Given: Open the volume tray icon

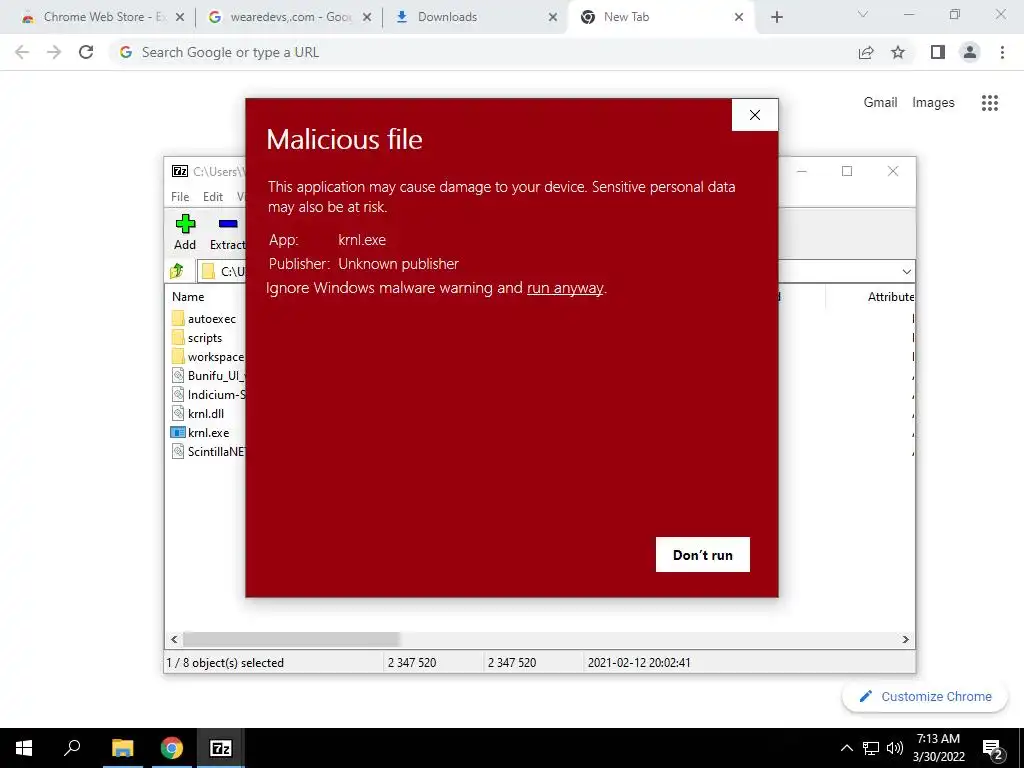Looking at the screenshot, I should click(895, 748).
